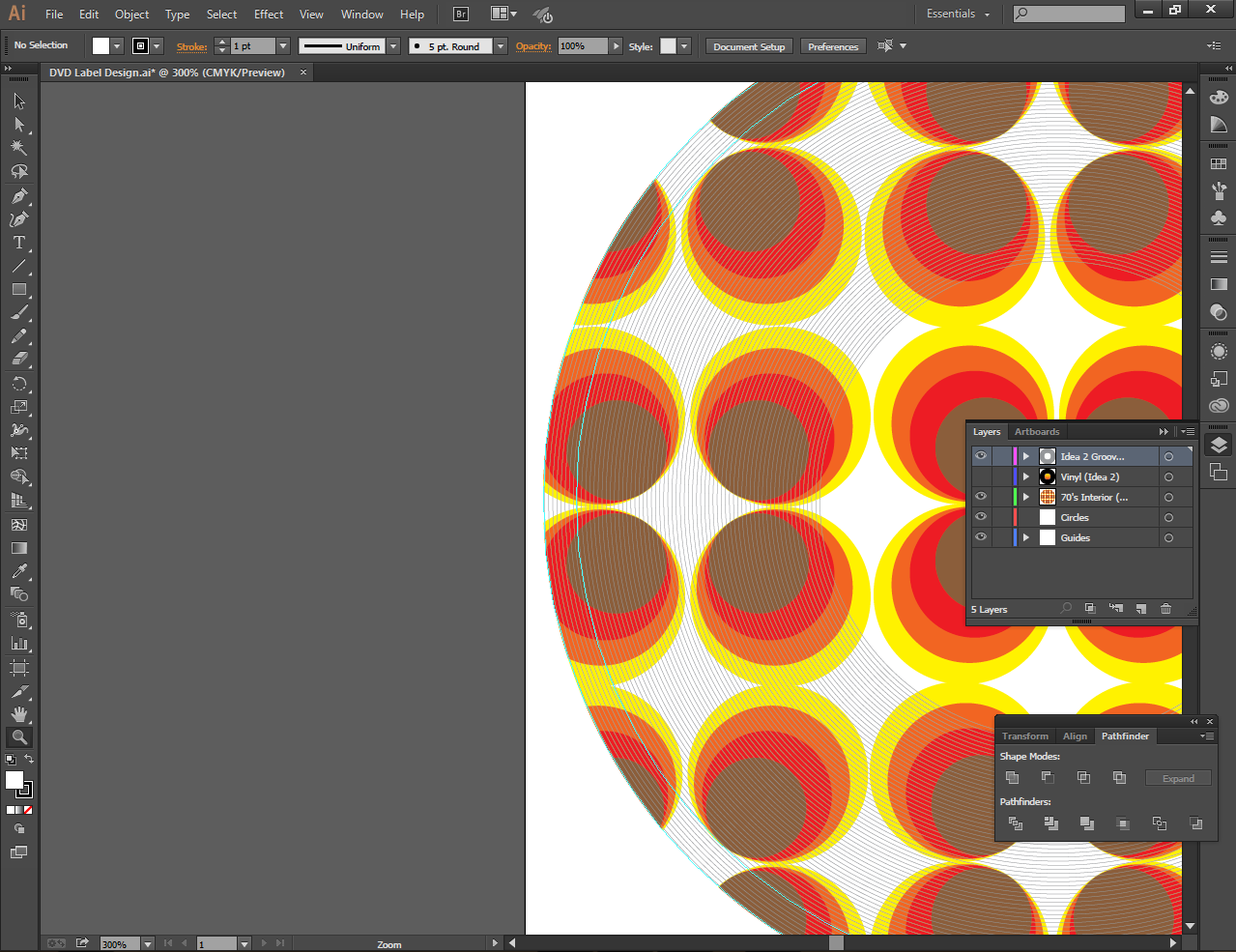The width and height of the screenshot is (1236, 952).
Task: Click the Style swatch in control bar
Action: pos(668,46)
